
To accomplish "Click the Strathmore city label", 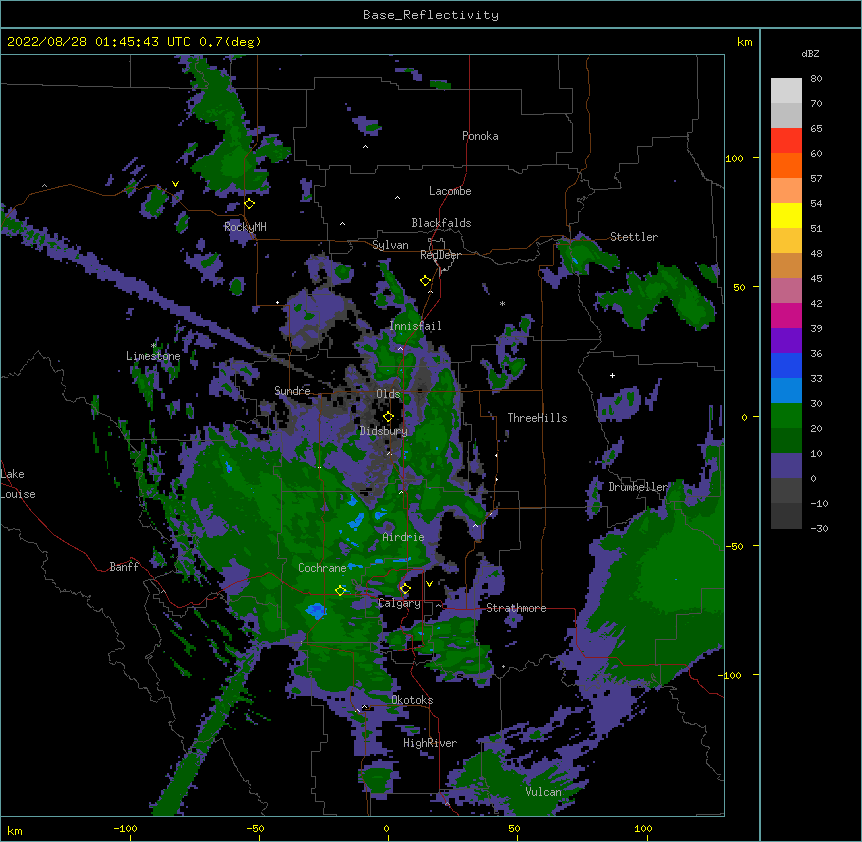I will pyautogui.click(x=516, y=608).
